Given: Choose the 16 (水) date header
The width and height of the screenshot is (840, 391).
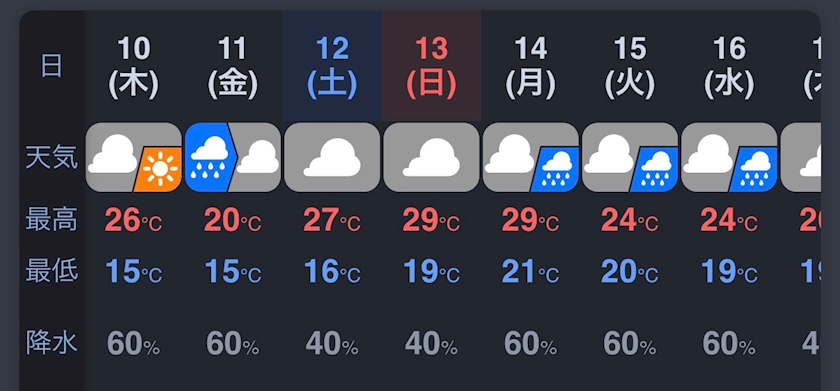Looking at the screenshot, I should [729, 68].
